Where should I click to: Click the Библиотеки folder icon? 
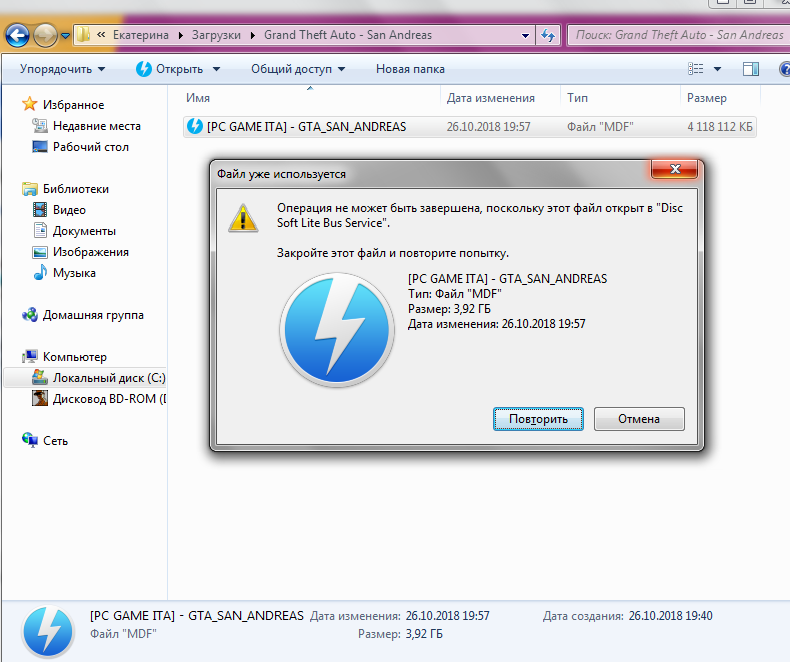(x=30, y=189)
